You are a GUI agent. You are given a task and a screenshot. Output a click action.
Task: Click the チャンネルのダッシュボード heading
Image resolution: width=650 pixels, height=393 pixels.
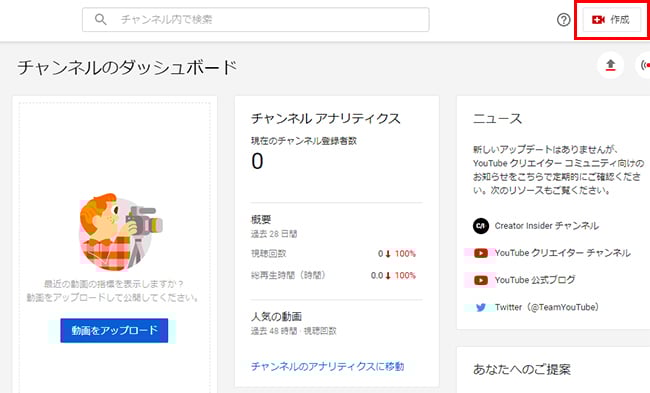pyautogui.click(x=127, y=67)
